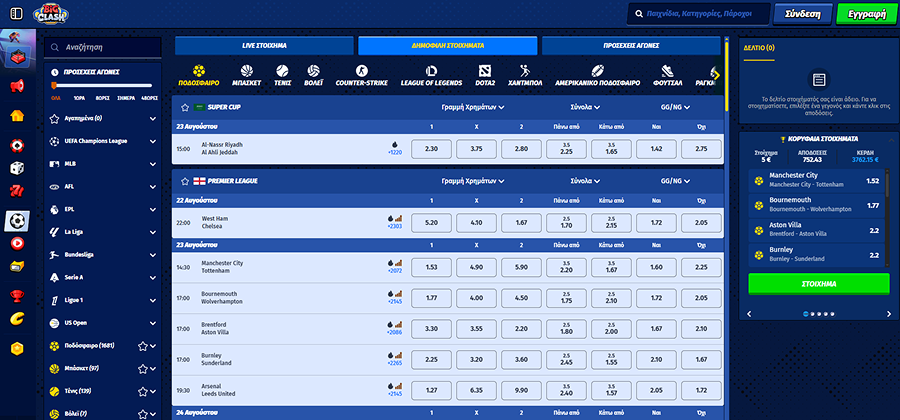Screen dimensions: 900x420
Task: Pick draw odds 4.90 for Manchester City match
Action: click(x=477, y=267)
